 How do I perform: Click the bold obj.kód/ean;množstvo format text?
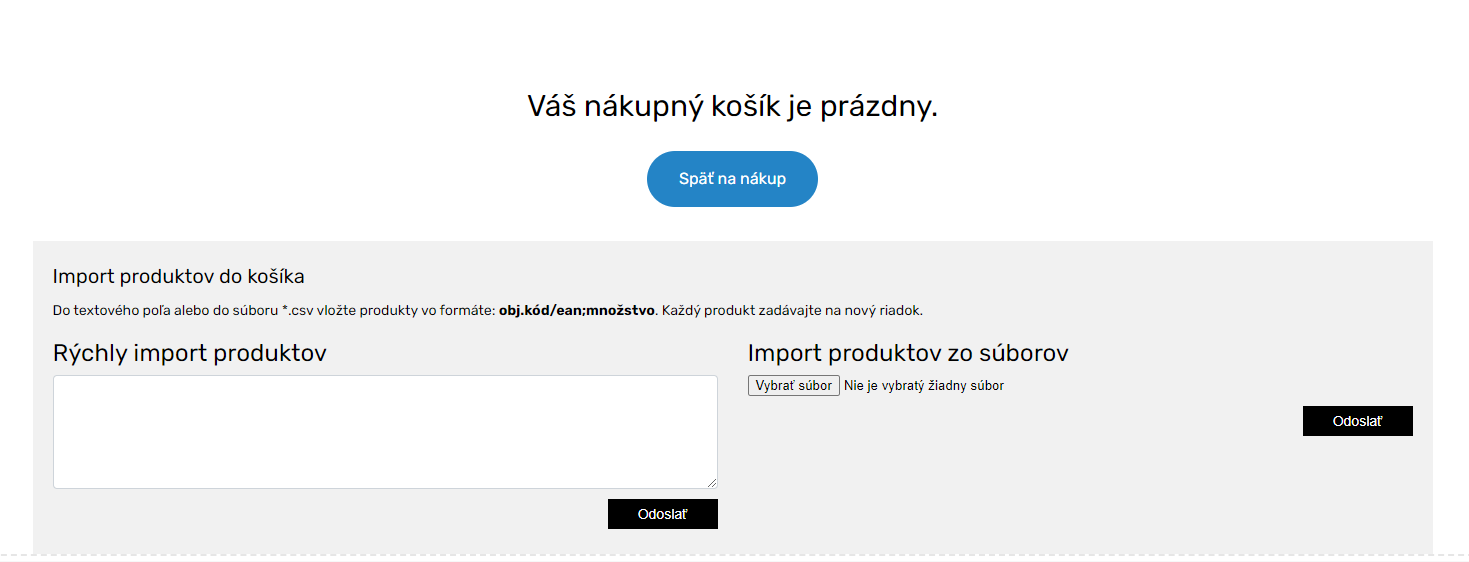(x=576, y=310)
